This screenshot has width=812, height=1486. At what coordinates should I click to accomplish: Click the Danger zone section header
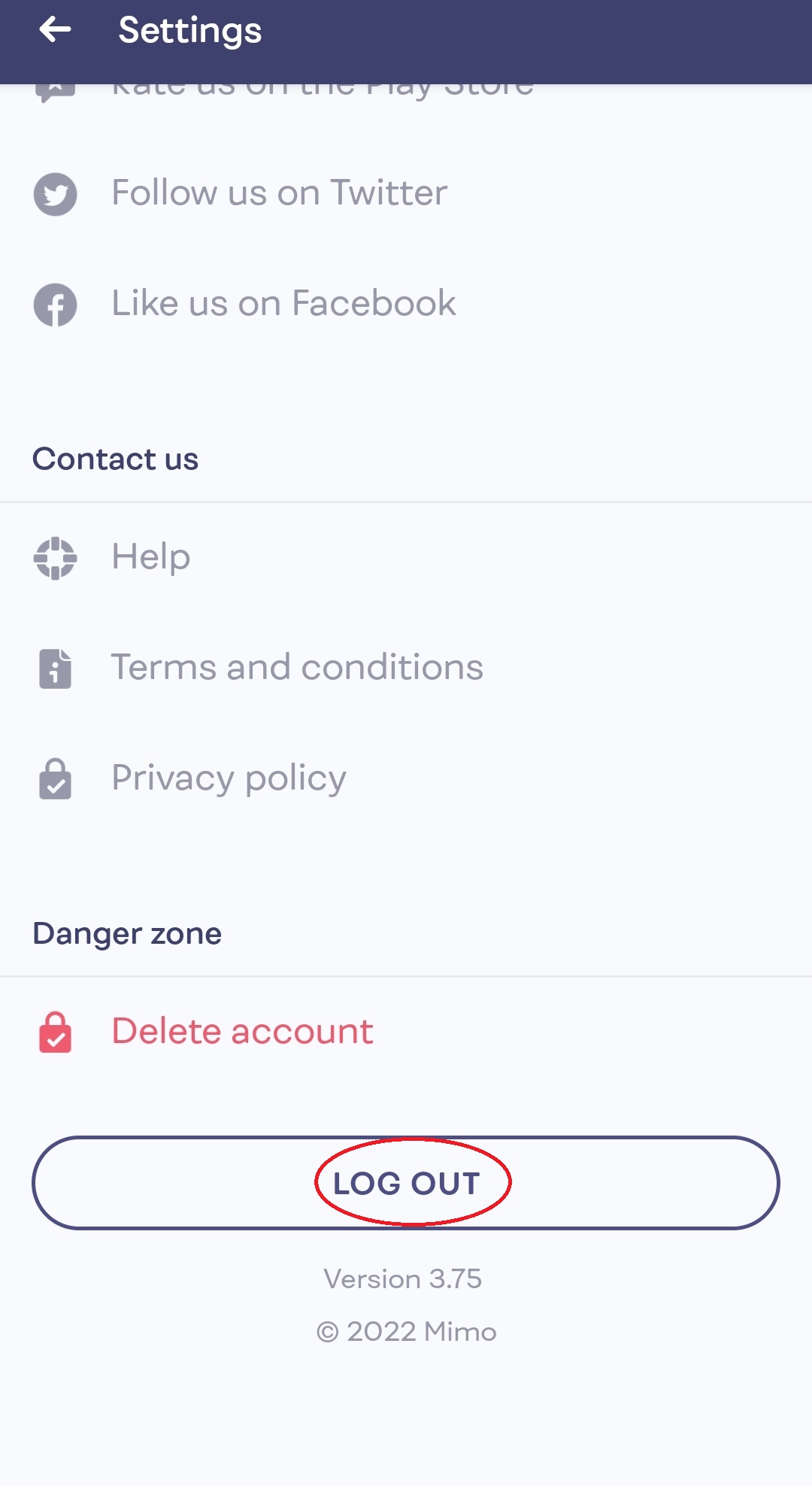(127, 933)
